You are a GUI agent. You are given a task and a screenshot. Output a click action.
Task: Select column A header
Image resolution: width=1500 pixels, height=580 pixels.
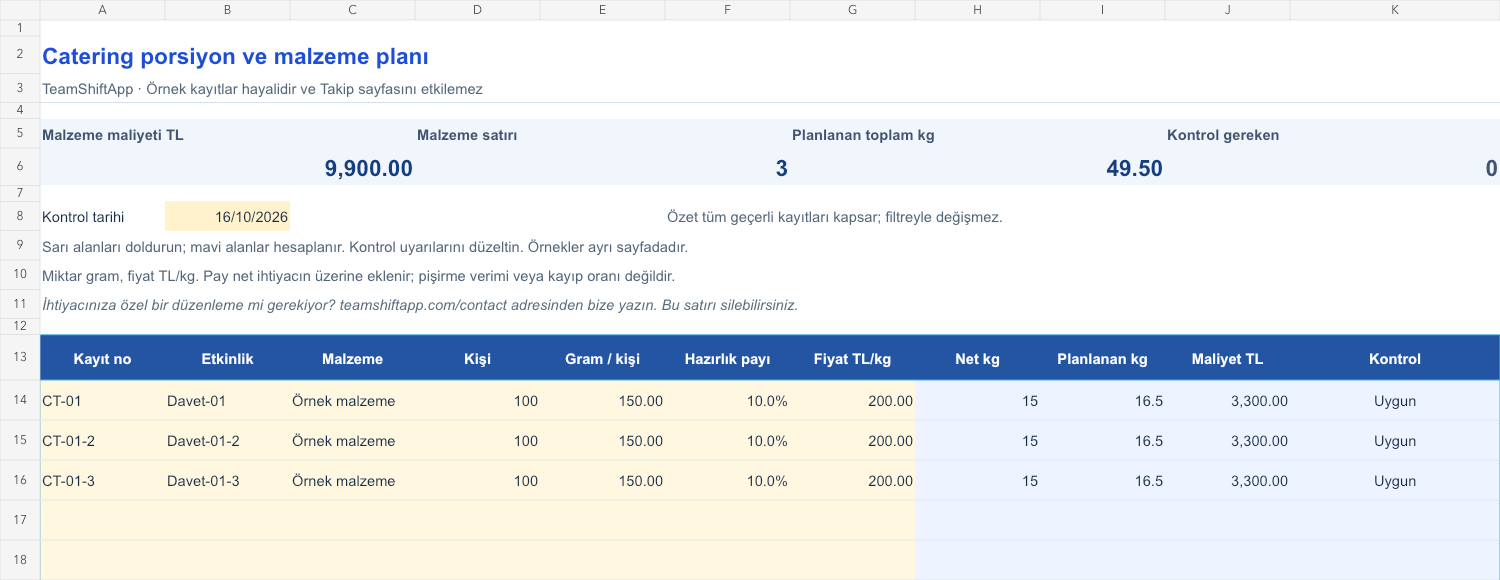102,10
